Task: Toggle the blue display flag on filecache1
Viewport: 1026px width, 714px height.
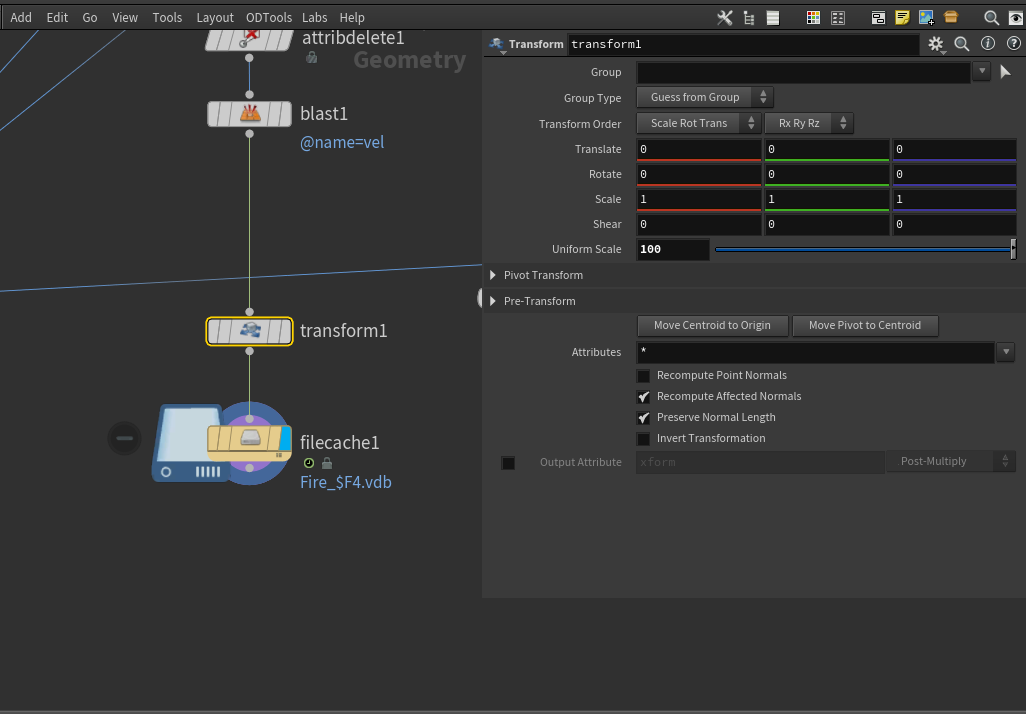Action: click(x=285, y=438)
